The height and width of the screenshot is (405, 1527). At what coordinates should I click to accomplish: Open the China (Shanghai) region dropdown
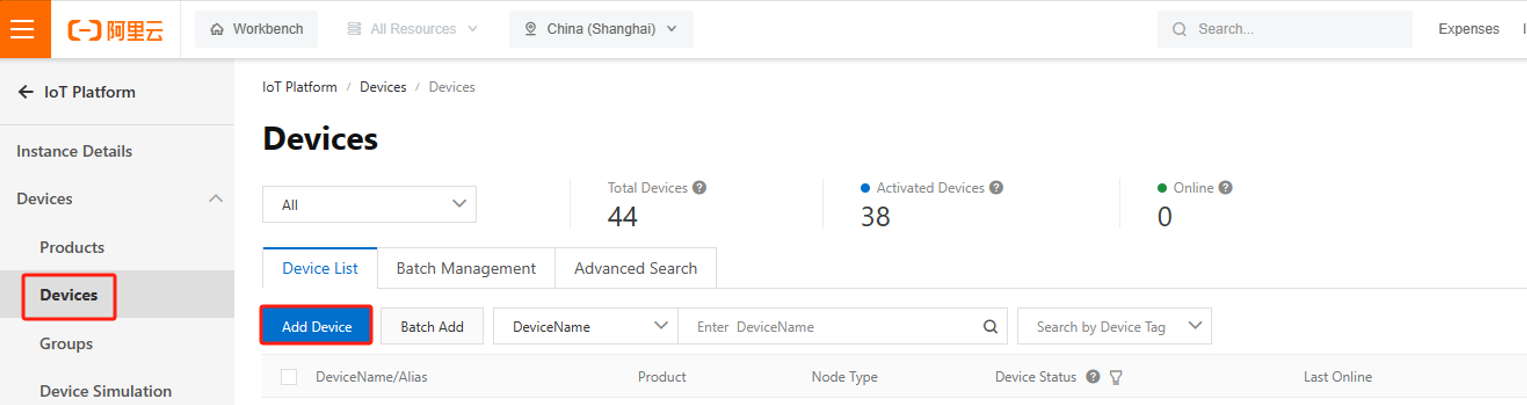[601, 29]
